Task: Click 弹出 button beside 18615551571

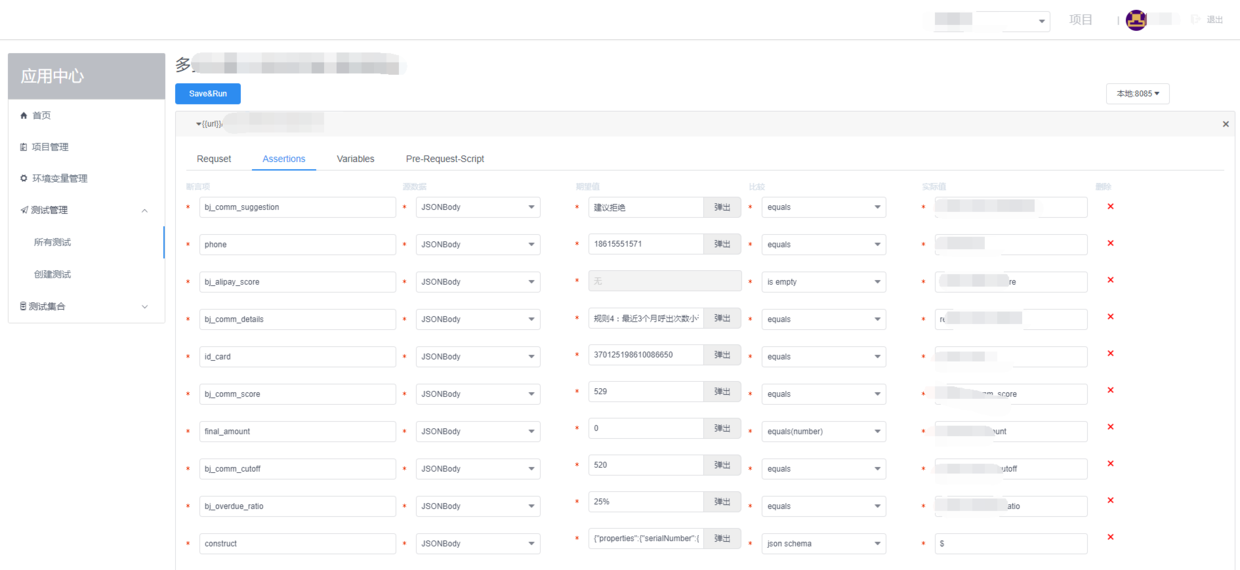Action: 722,244
